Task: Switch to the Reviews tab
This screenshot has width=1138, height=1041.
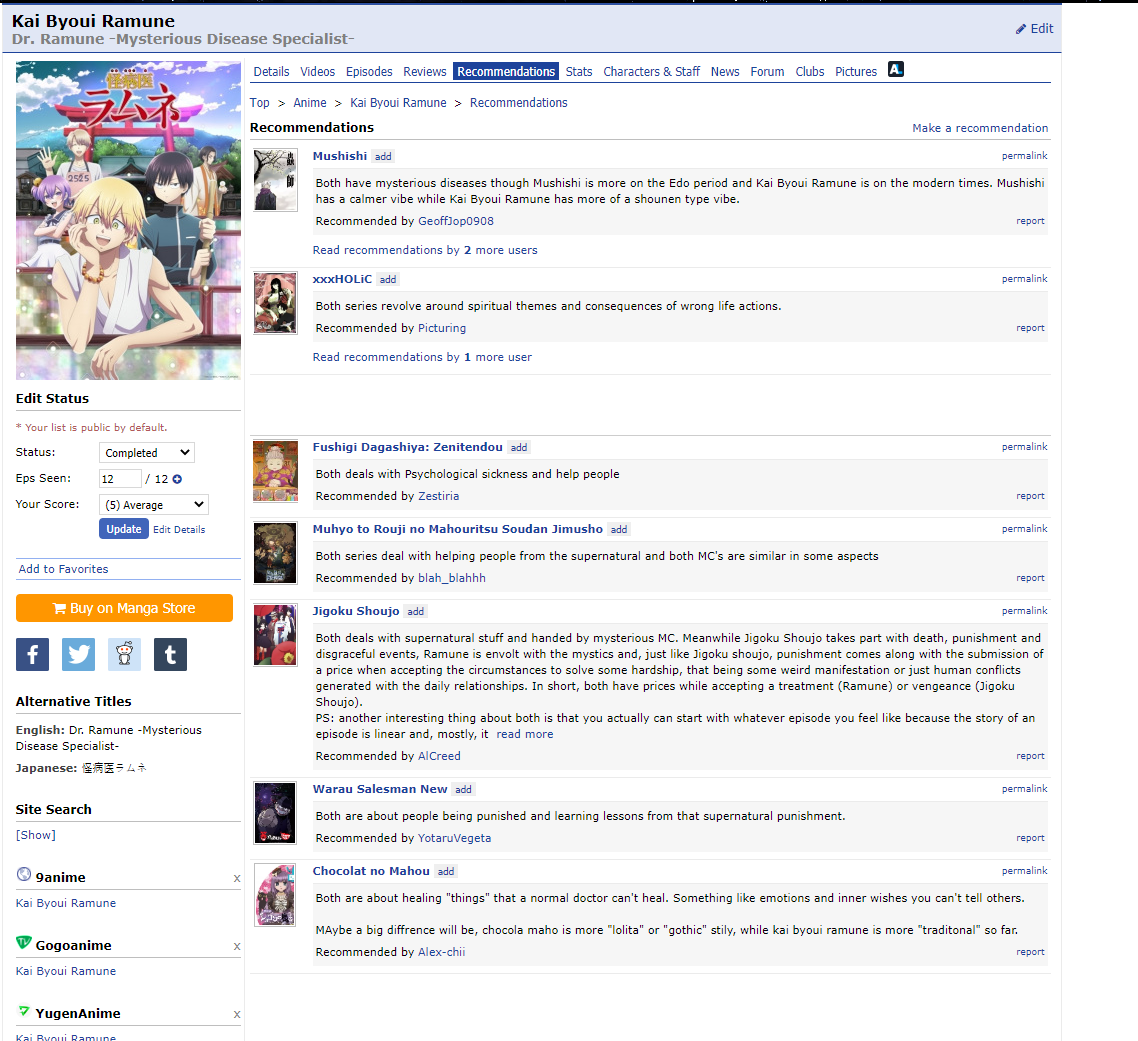Action: pos(425,72)
